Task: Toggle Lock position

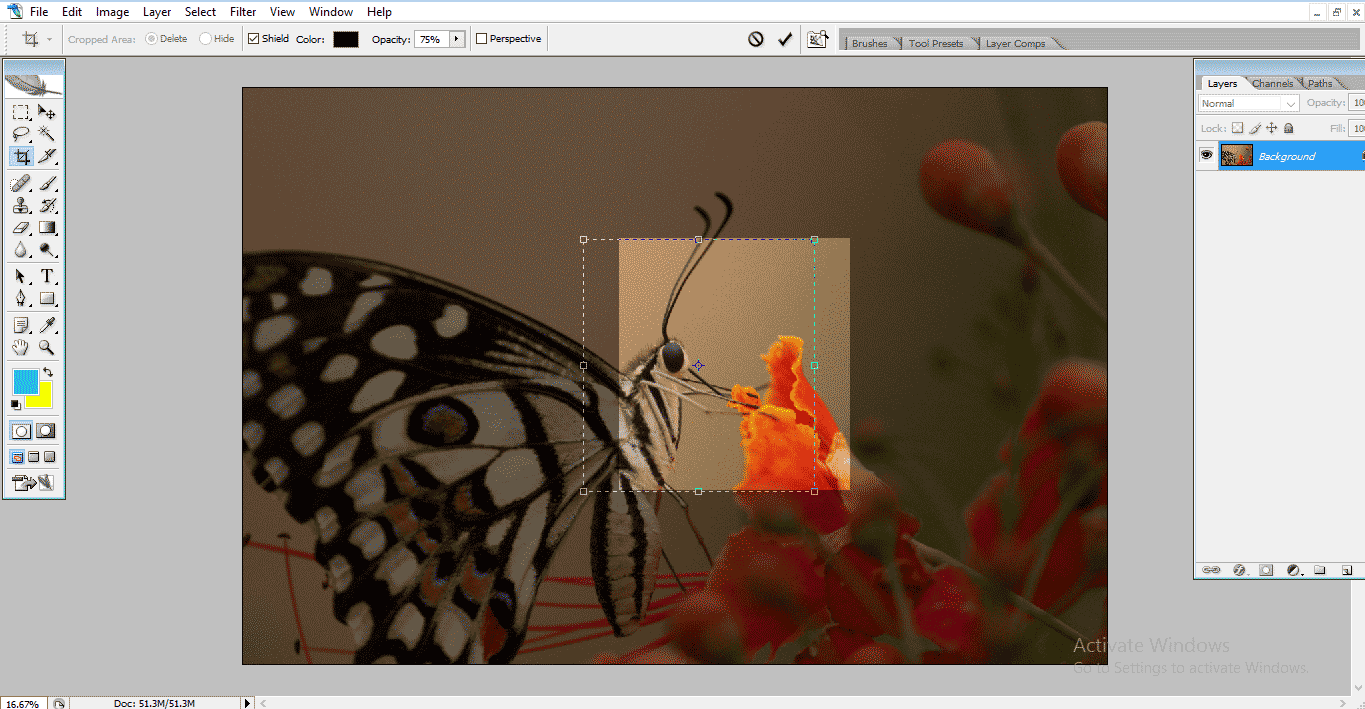Action: (x=1271, y=128)
